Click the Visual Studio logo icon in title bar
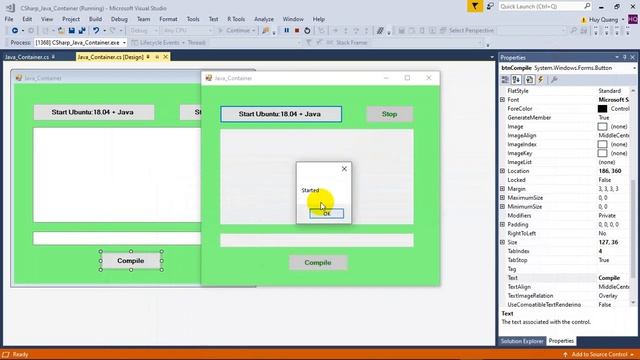This screenshot has height=360, width=640. (x=10, y=8)
